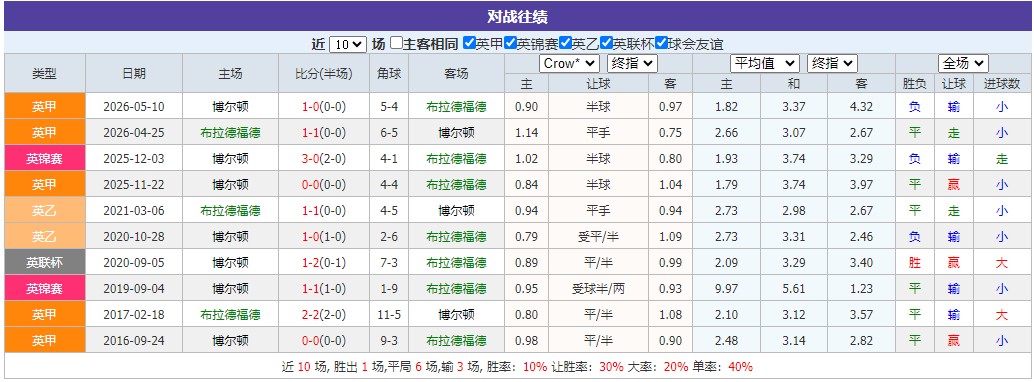Click the 英锦赛 tag of the 2025-12-03 match
1034x382 pixels.
point(44,158)
